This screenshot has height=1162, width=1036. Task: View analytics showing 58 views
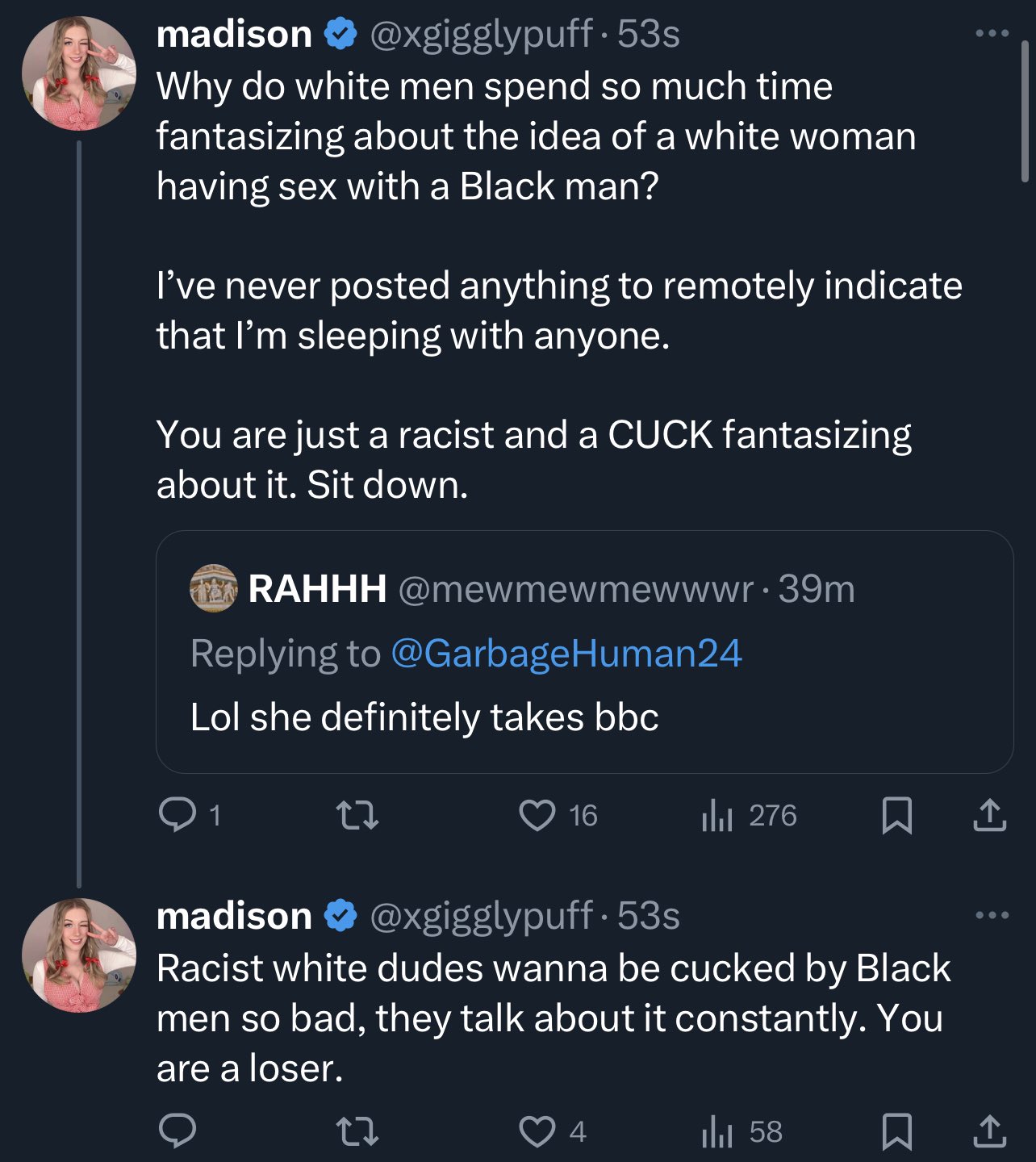coord(717,1131)
